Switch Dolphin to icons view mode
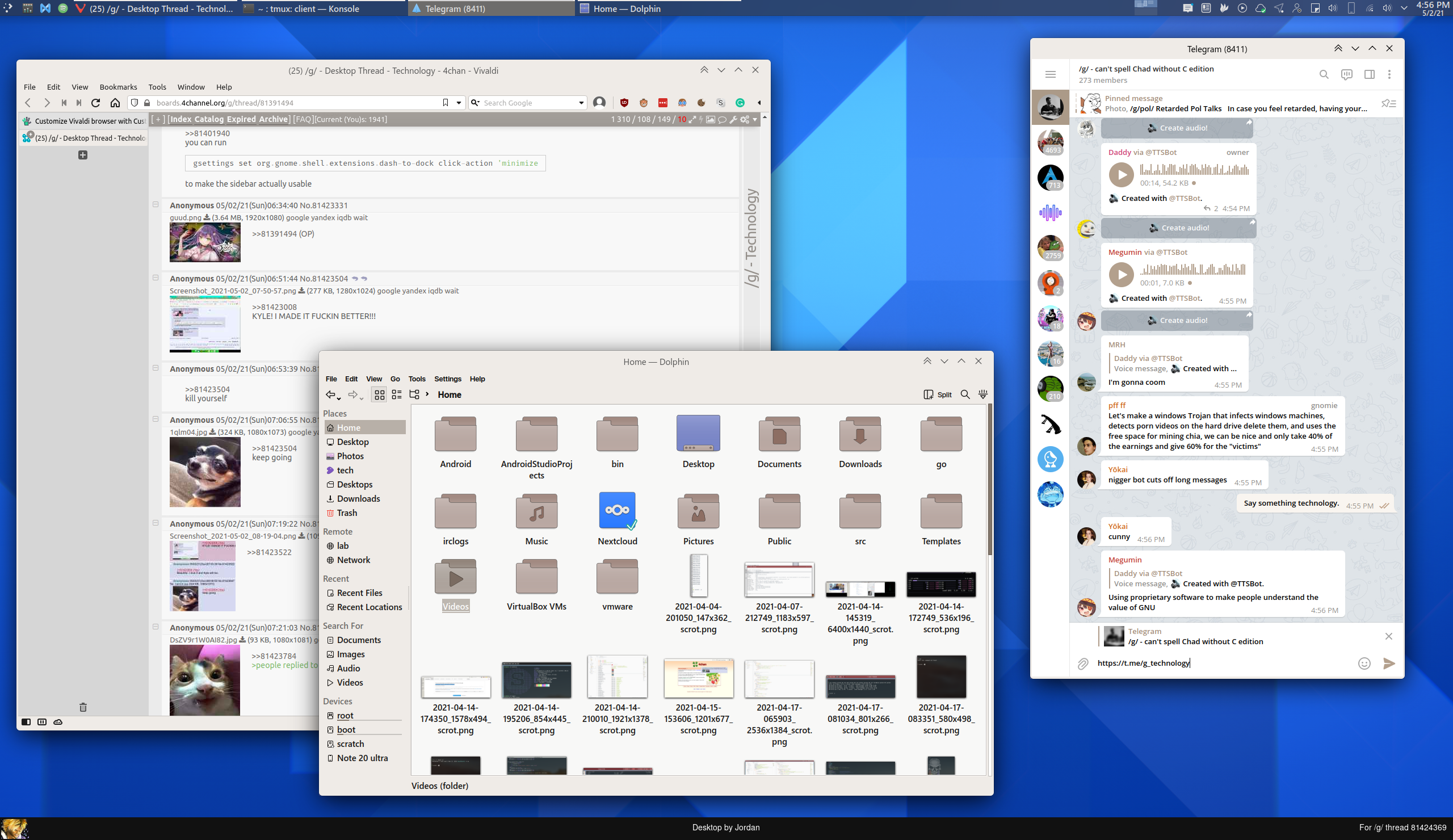 [x=379, y=394]
